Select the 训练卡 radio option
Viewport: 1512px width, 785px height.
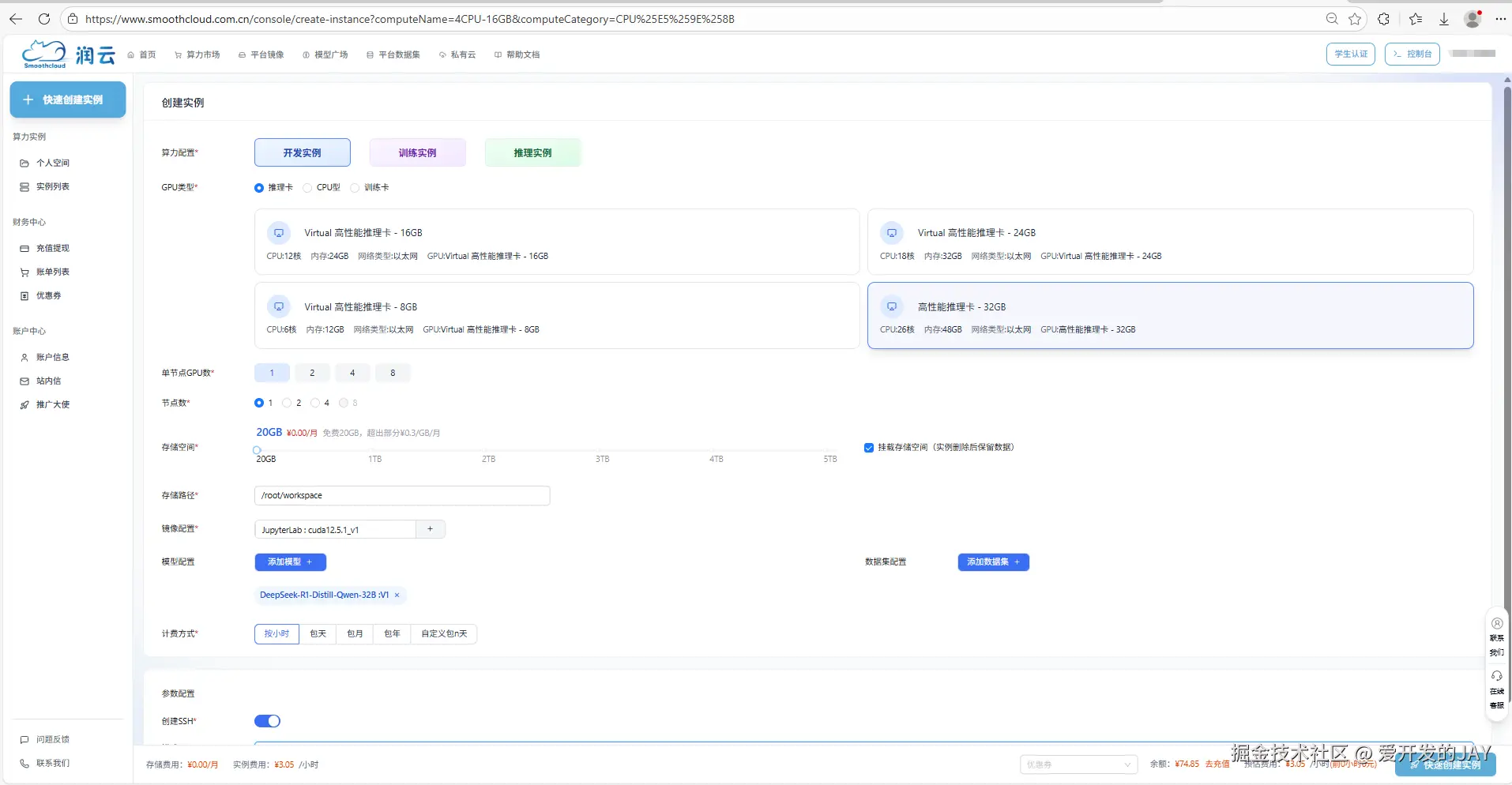pos(355,188)
